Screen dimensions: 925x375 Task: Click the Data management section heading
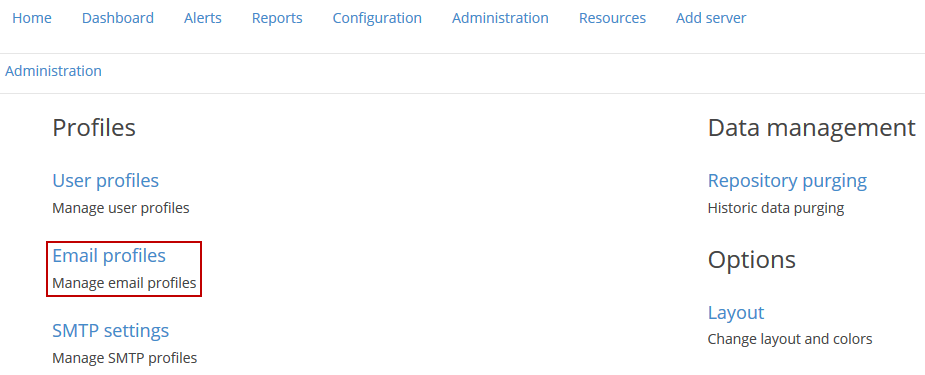coord(812,128)
